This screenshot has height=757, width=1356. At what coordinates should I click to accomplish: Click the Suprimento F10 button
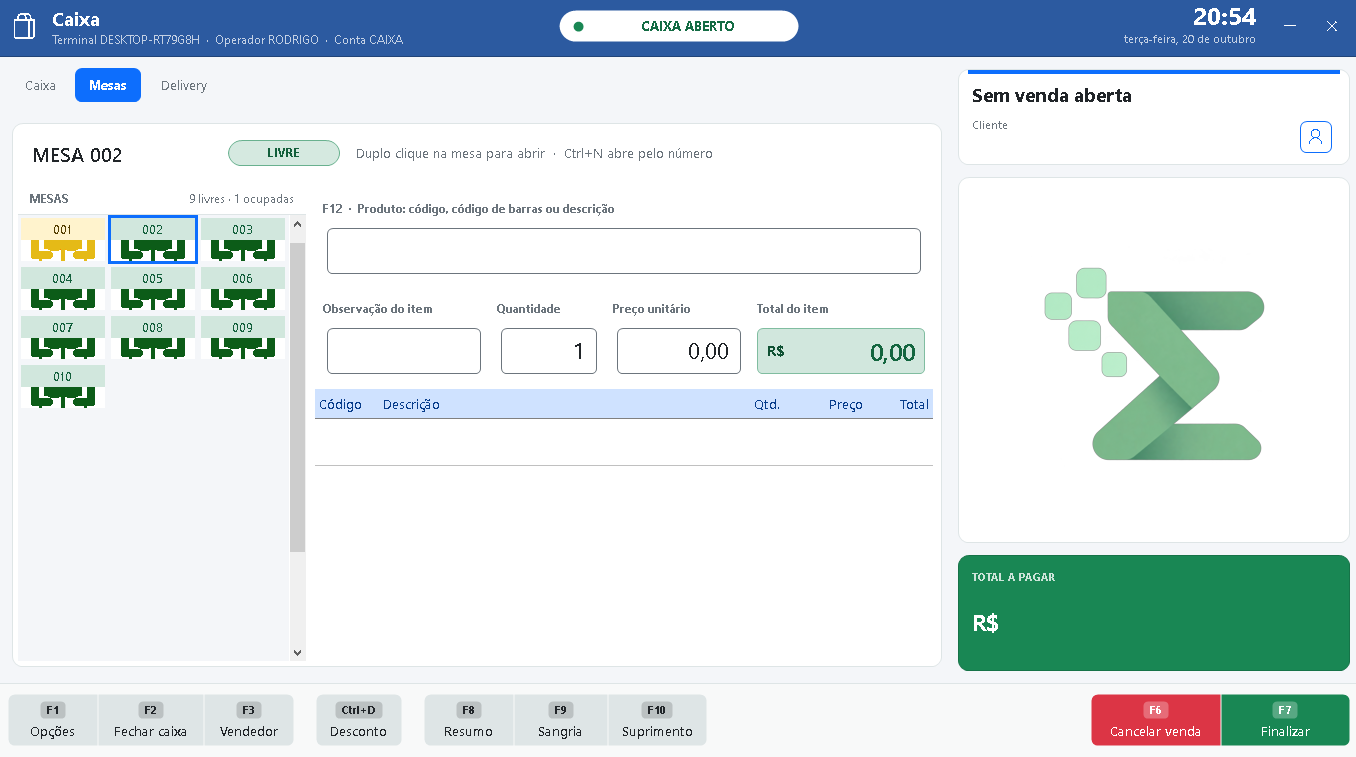(657, 720)
